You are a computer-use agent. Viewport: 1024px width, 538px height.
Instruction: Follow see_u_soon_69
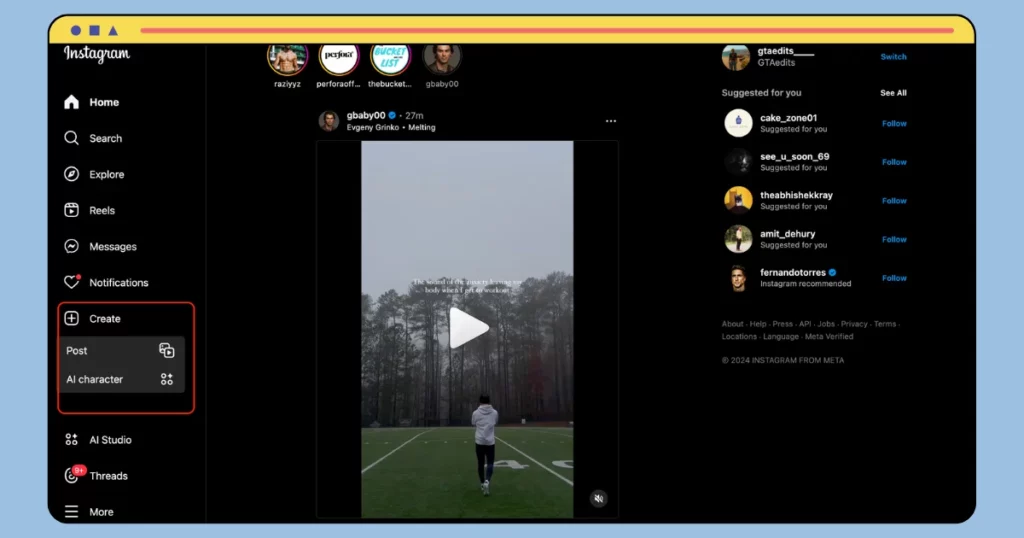[894, 162]
